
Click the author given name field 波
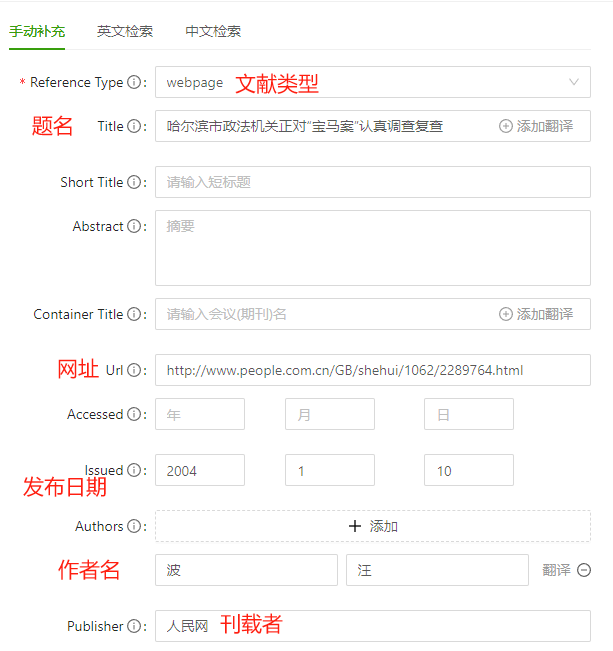(x=246, y=570)
